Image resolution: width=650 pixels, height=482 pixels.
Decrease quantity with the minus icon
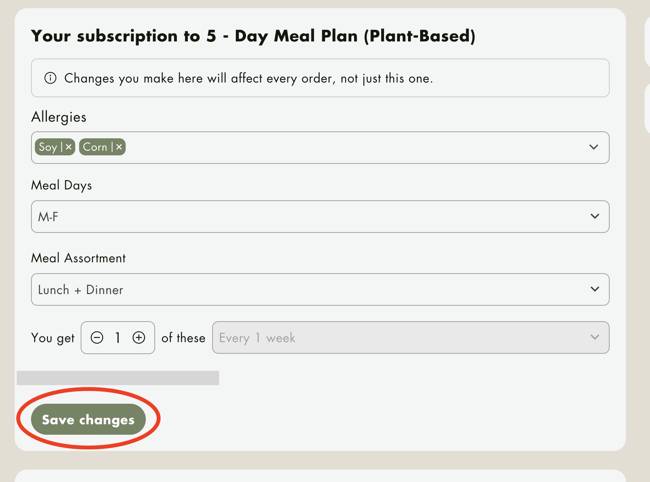pyautogui.click(x=97, y=338)
